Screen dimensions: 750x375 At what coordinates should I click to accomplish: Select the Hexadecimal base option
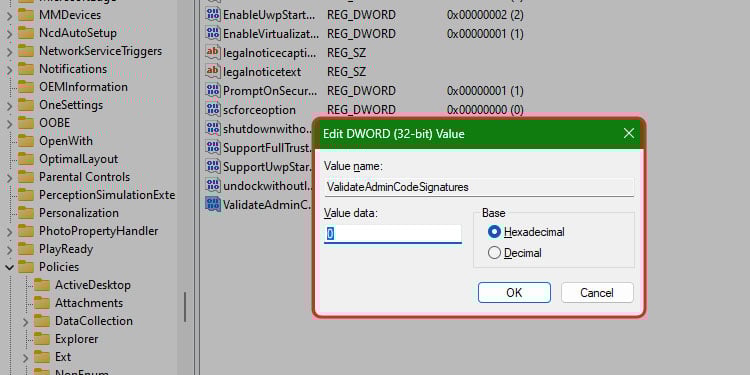click(526, 232)
